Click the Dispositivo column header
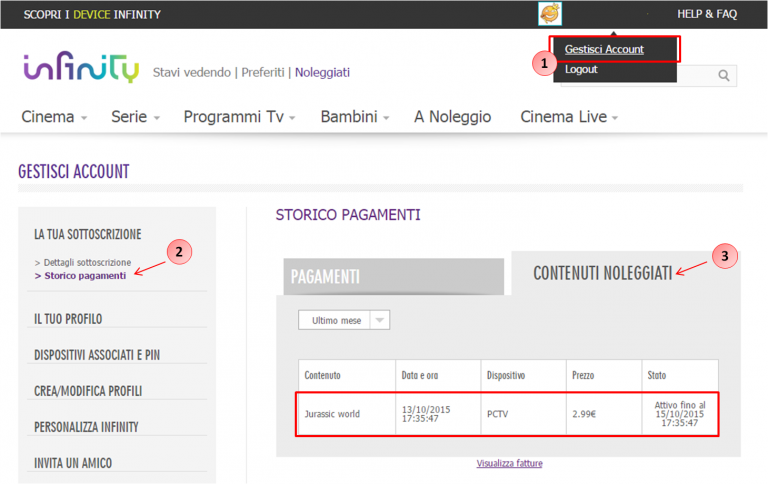 click(x=523, y=376)
